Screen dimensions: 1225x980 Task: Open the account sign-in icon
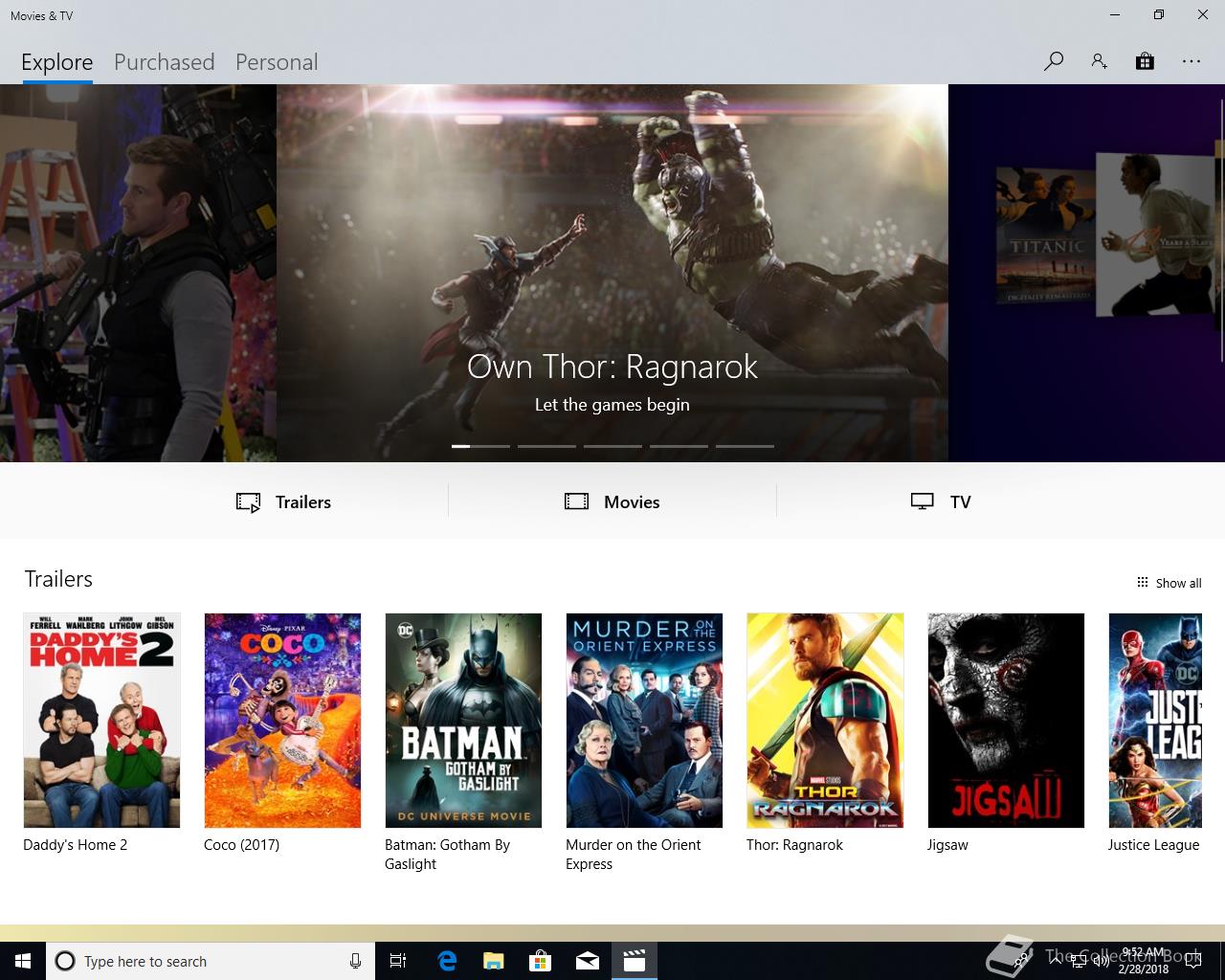pyautogui.click(x=1099, y=61)
